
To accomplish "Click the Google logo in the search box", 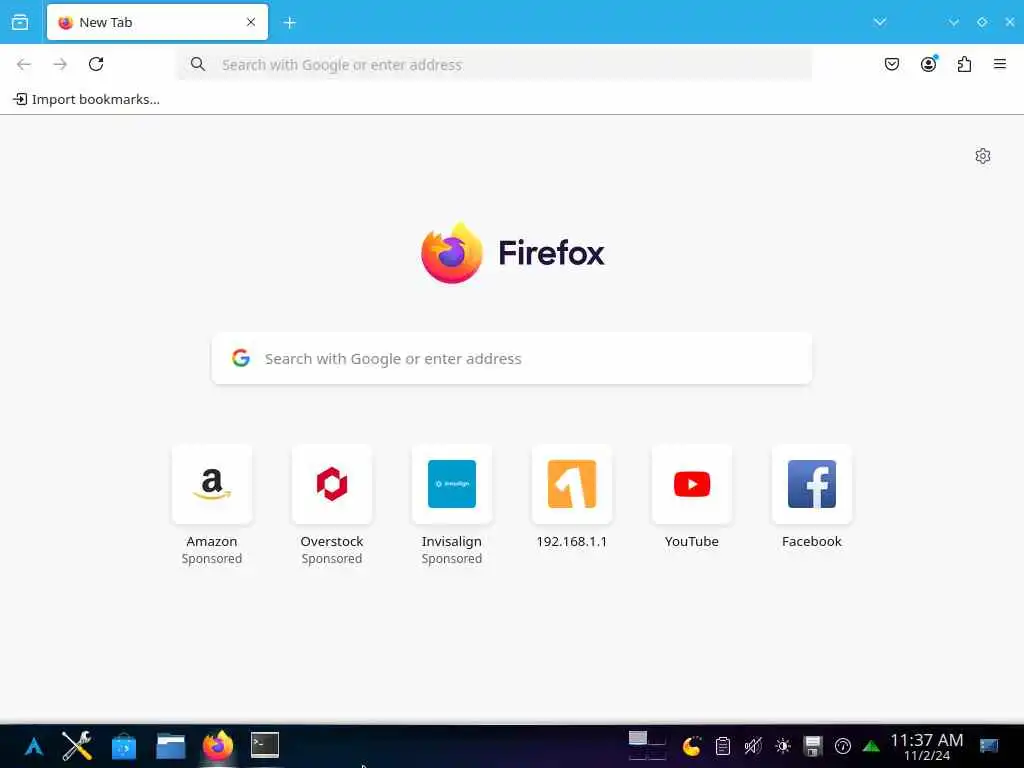I will (x=241, y=358).
